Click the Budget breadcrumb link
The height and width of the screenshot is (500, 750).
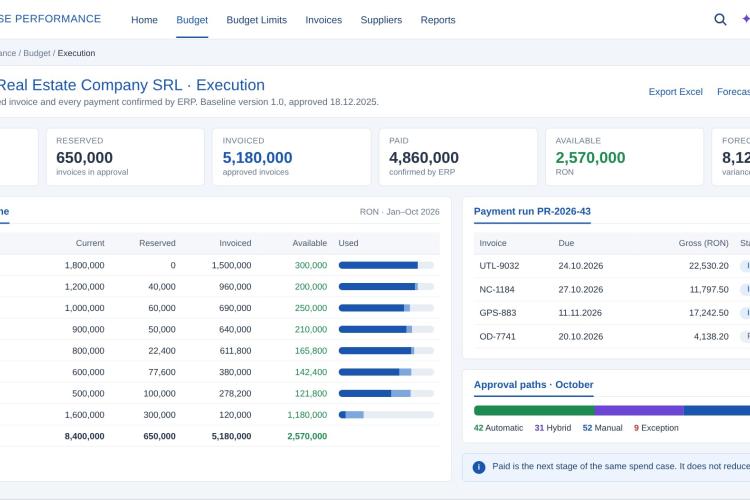coord(37,53)
